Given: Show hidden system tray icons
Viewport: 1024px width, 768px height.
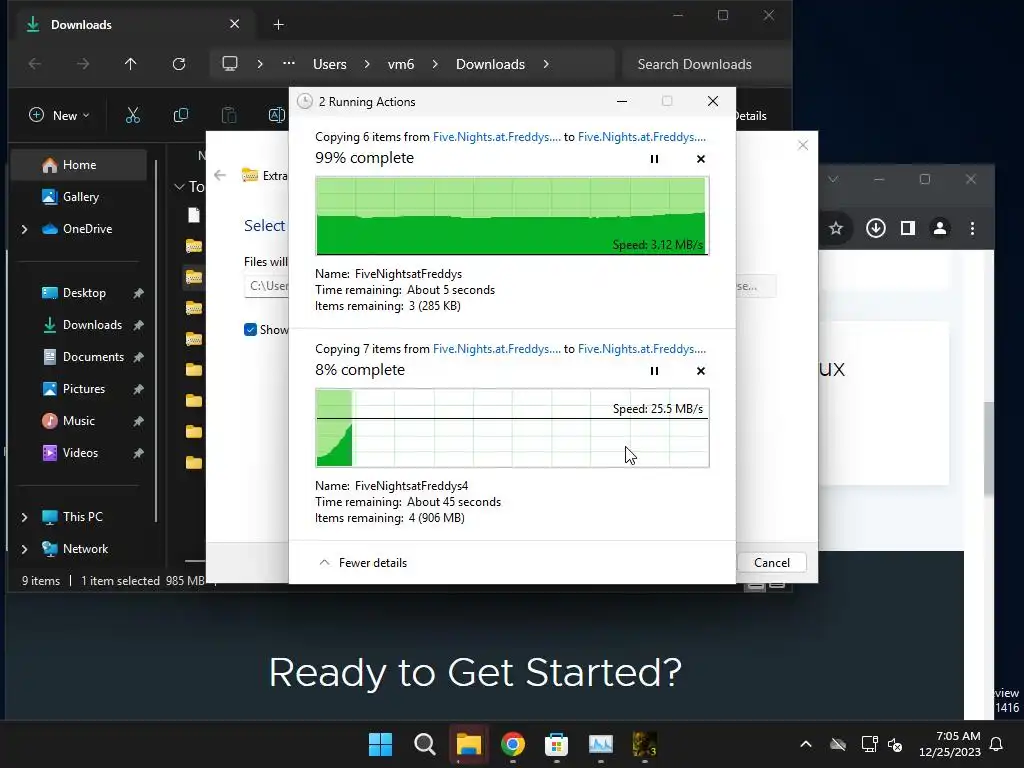Looking at the screenshot, I should point(806,744).
